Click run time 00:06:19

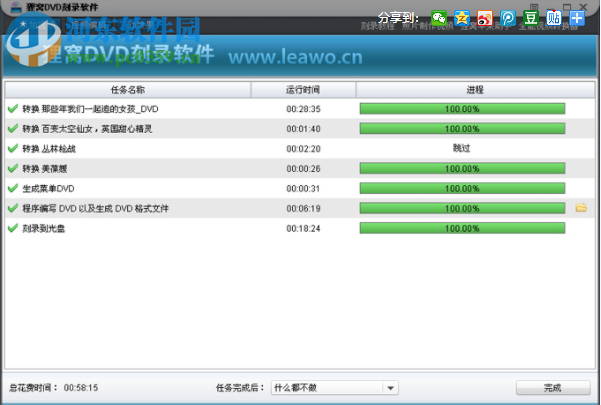click(303, 209)
